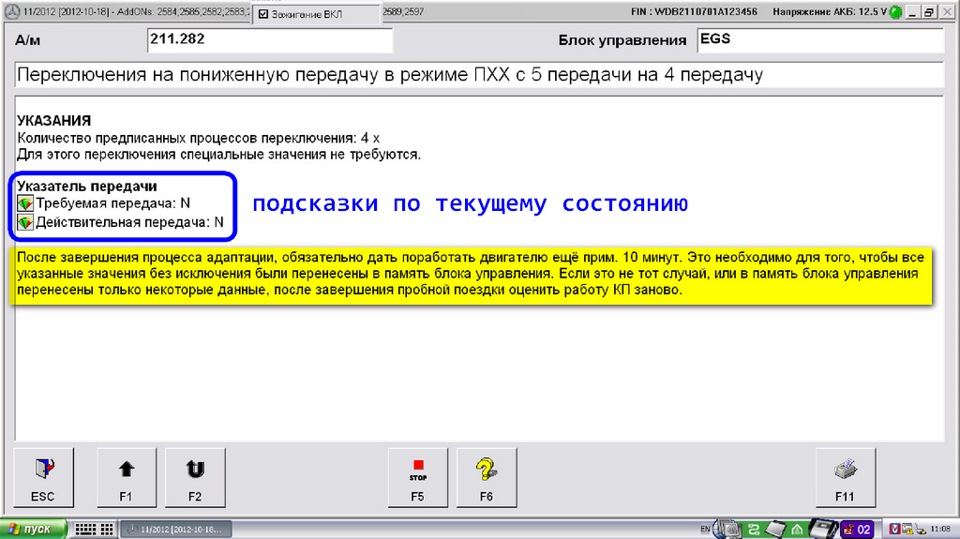Screen dimensions: 960x539
Task: Toggle the Зажигание ВКЛ checkbox
Action: (x=264, y=14)
